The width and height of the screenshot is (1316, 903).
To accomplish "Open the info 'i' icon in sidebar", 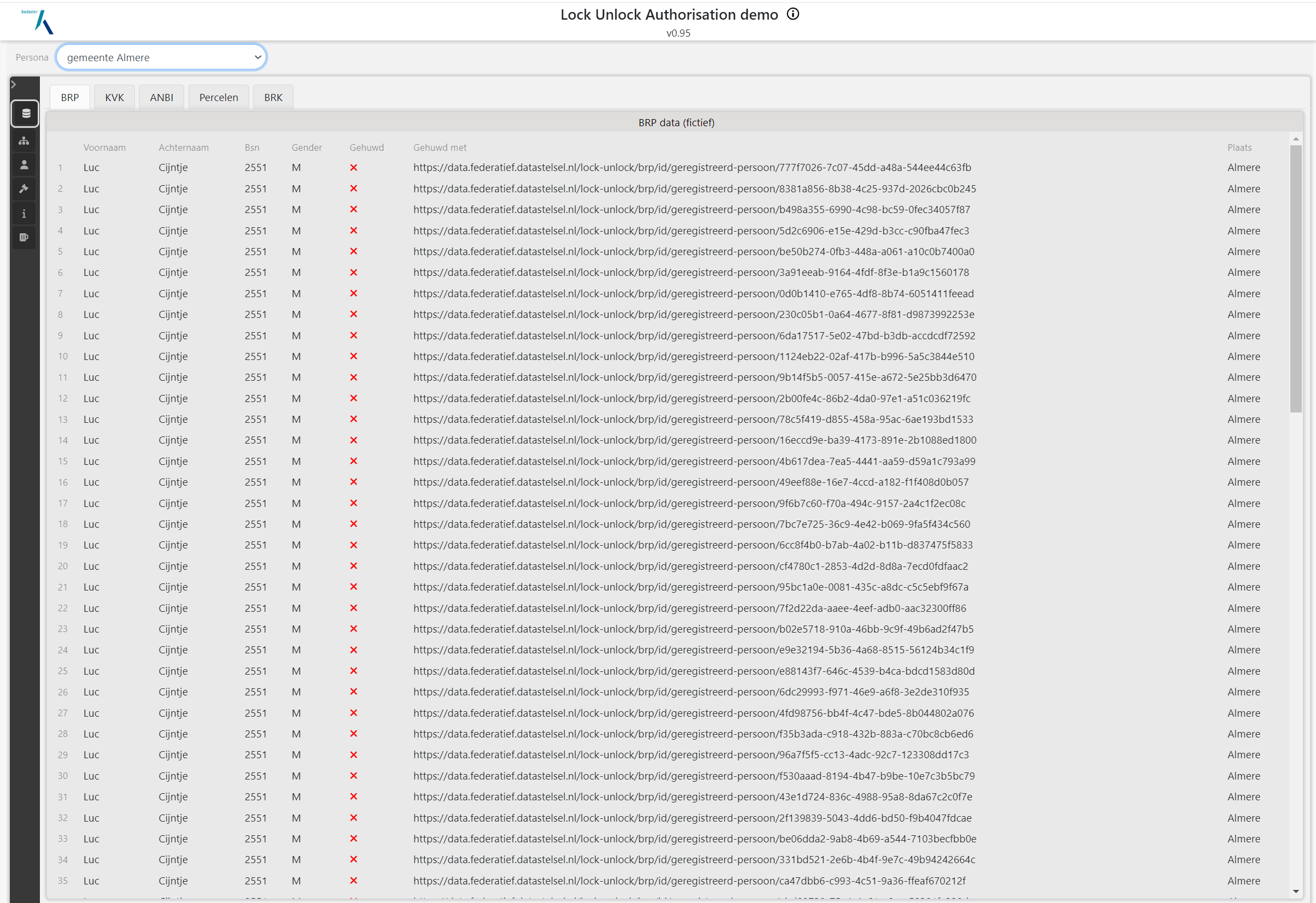I will point(24,214).
